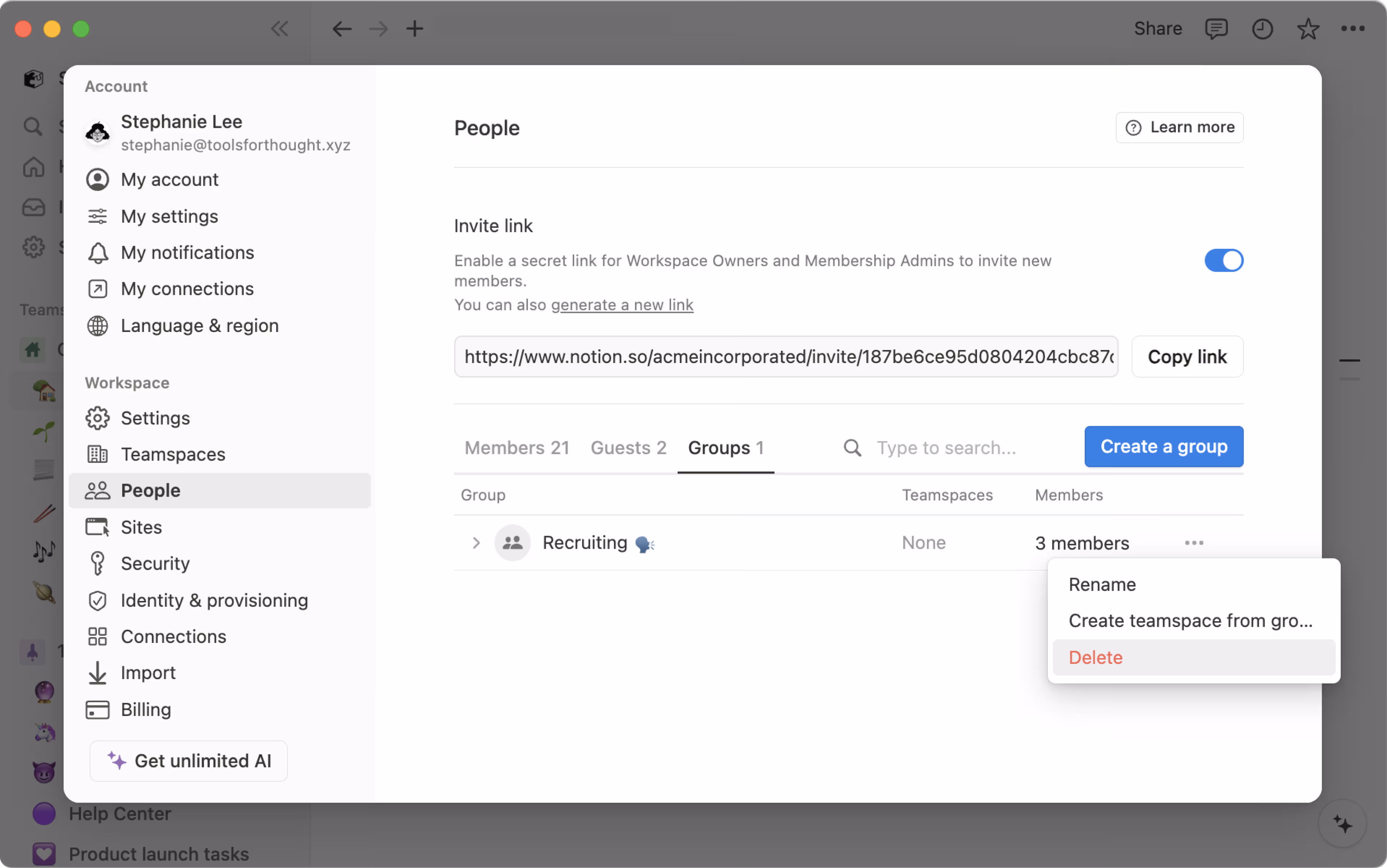Click the Recruiting row three-dots menu
Viewport: 1387px width, 868px height.
click(1193, 543)
